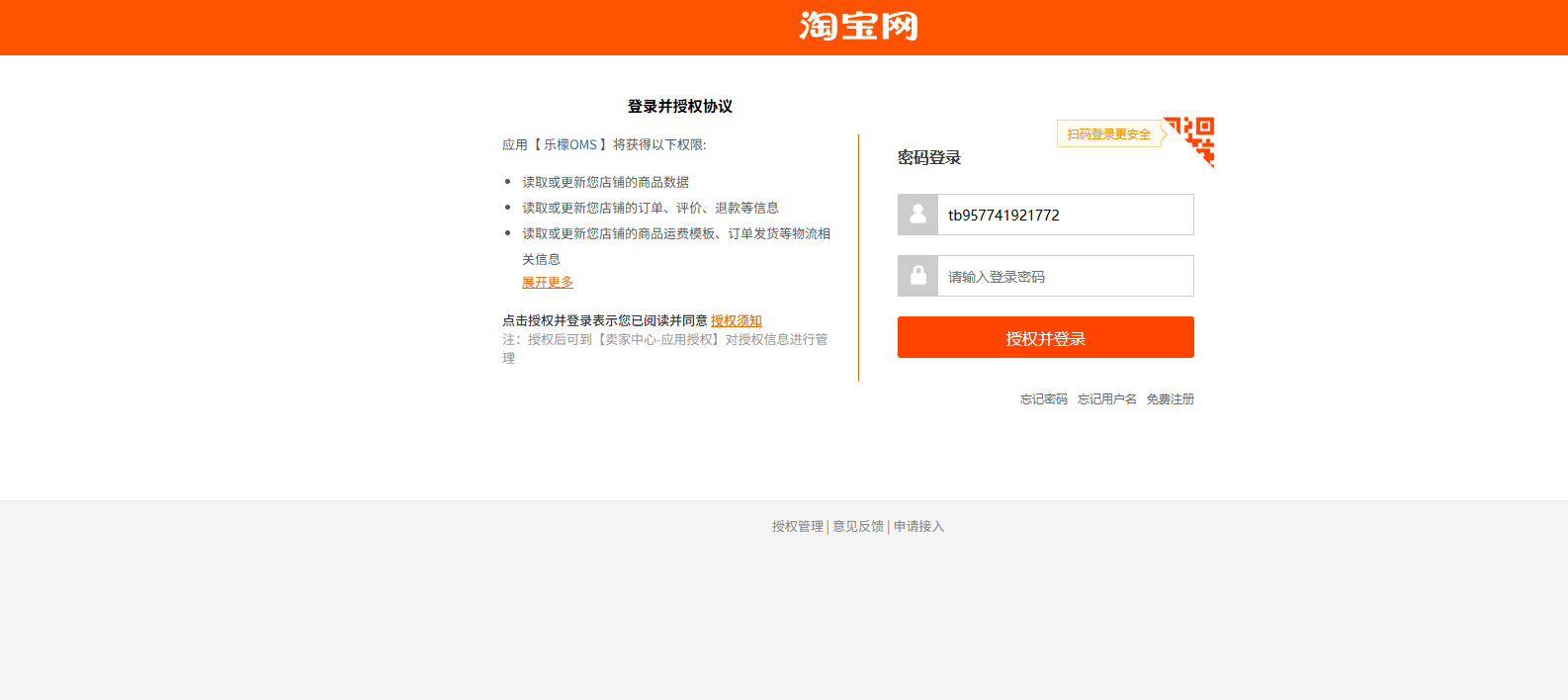The image size is (1568, 700).
Task: Open the 忘记用户名 link
Action: (1107, 399)
